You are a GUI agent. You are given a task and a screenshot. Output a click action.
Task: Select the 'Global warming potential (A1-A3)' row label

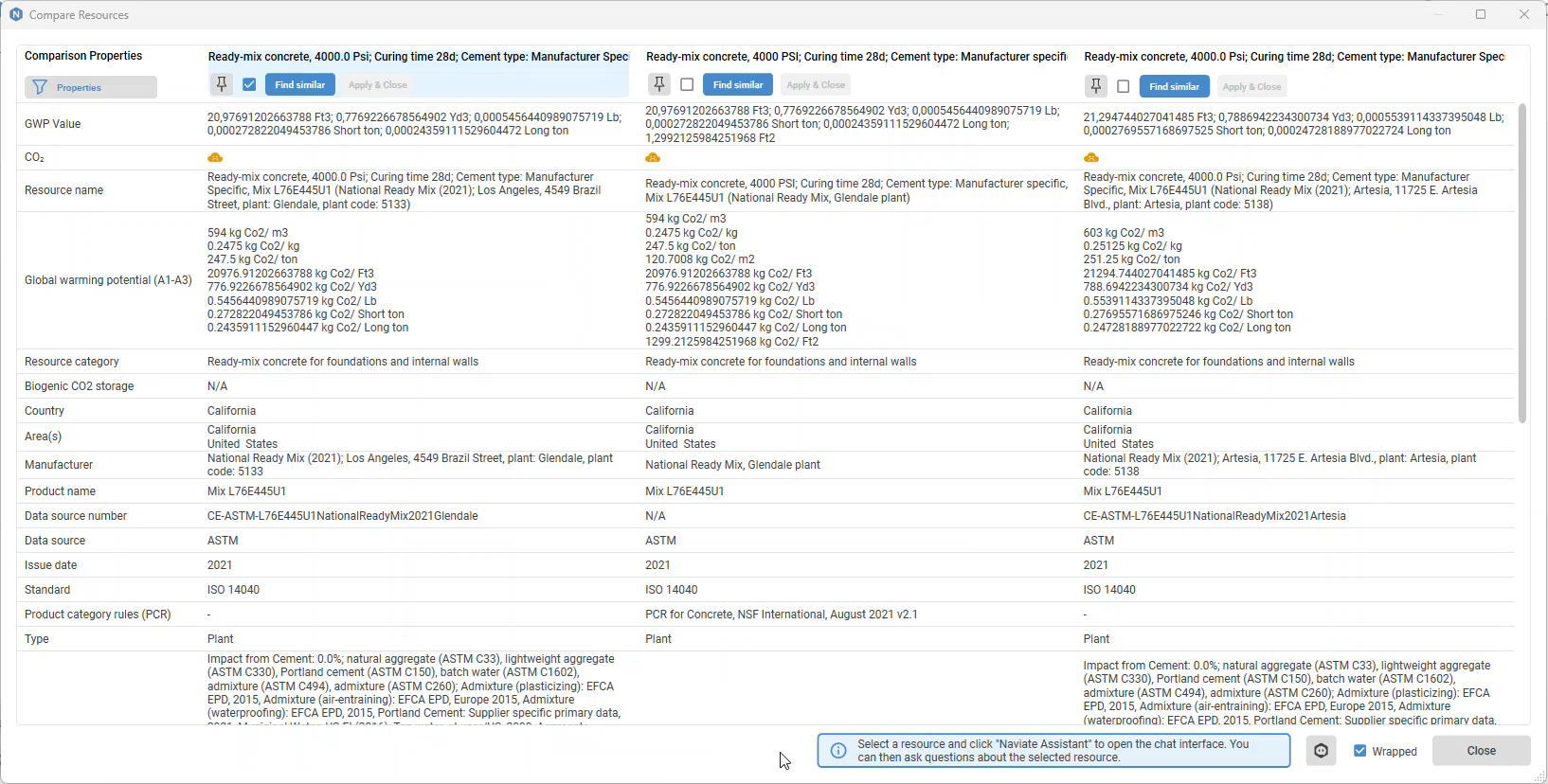[x=108, y=280]
